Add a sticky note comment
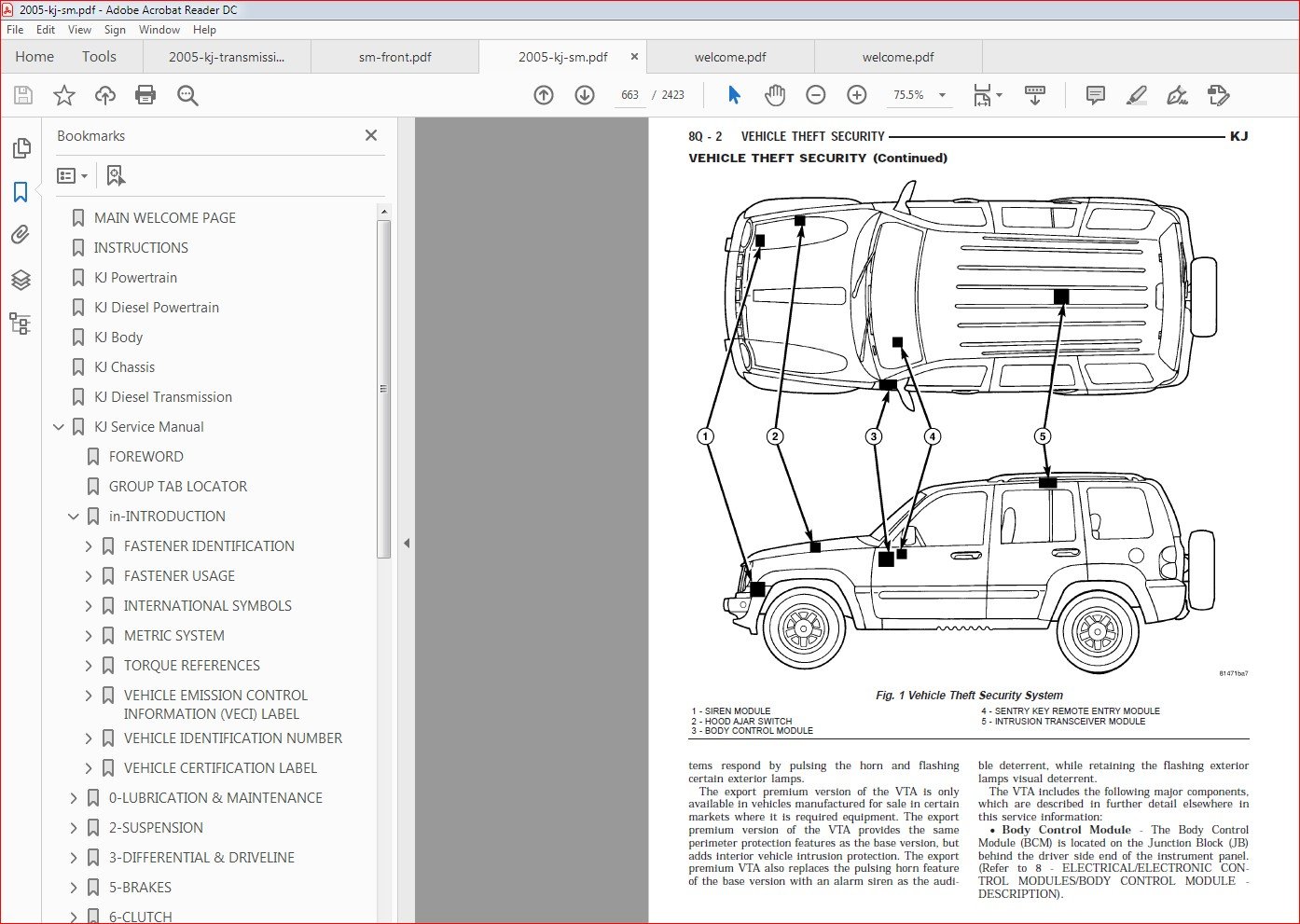Viewport: 1300px width, 924px height. (x=1096, y=95)
